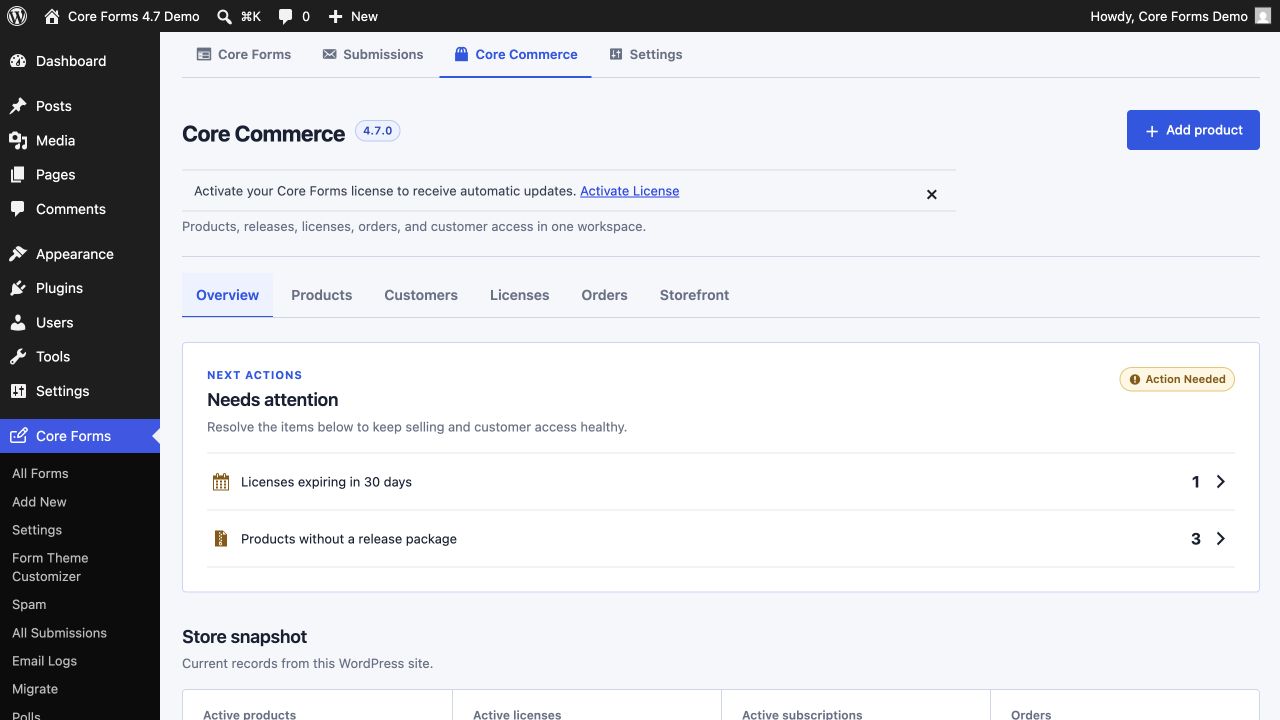This screenshot has height=720, width=1280.
Task: Click the Pages icon in sidebar
Action: (x=18, y=175)
